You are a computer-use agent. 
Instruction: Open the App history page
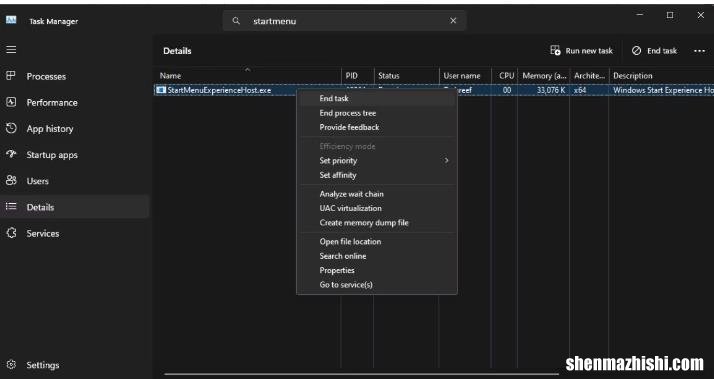[x=50, y=128]
